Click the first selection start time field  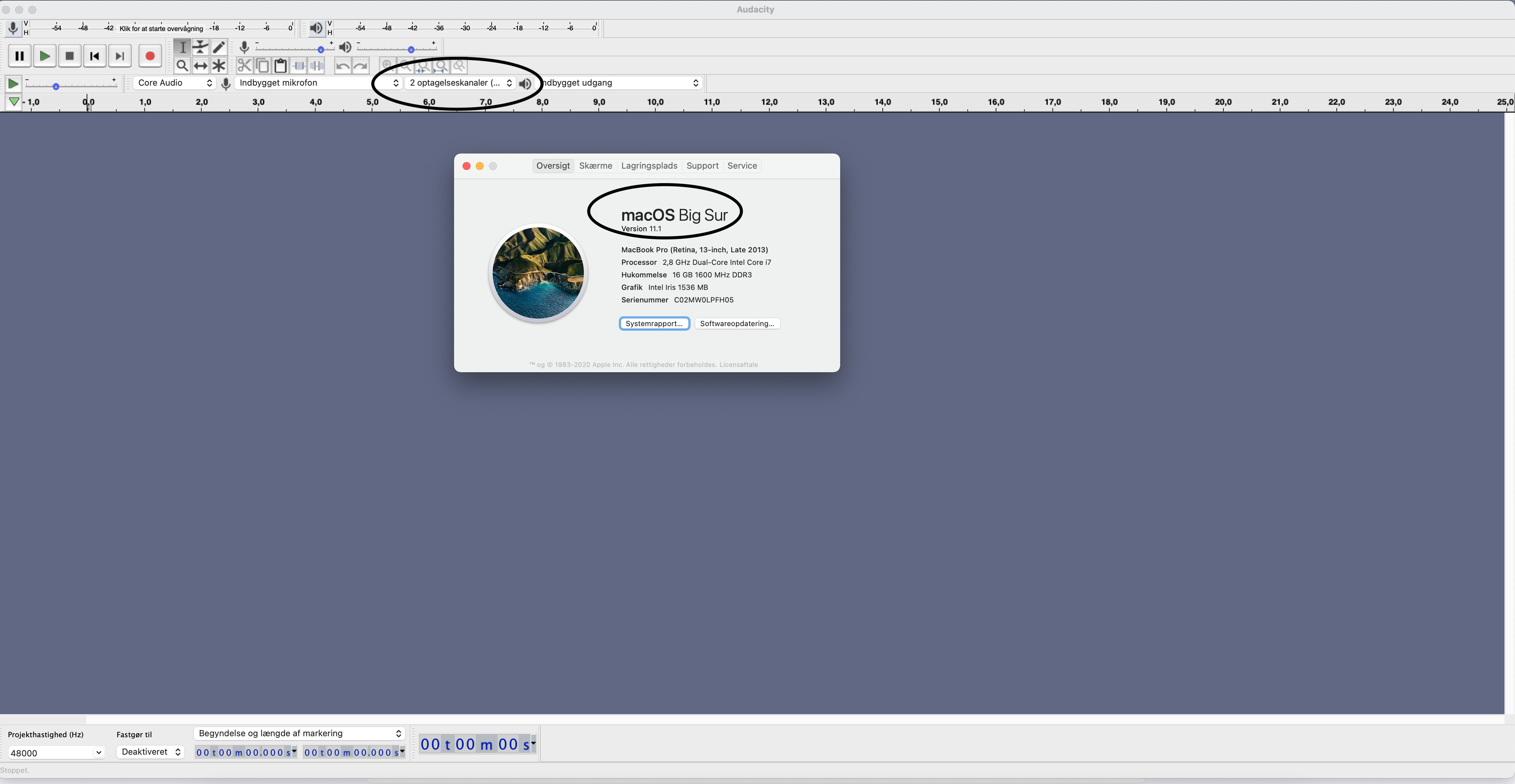243,752
